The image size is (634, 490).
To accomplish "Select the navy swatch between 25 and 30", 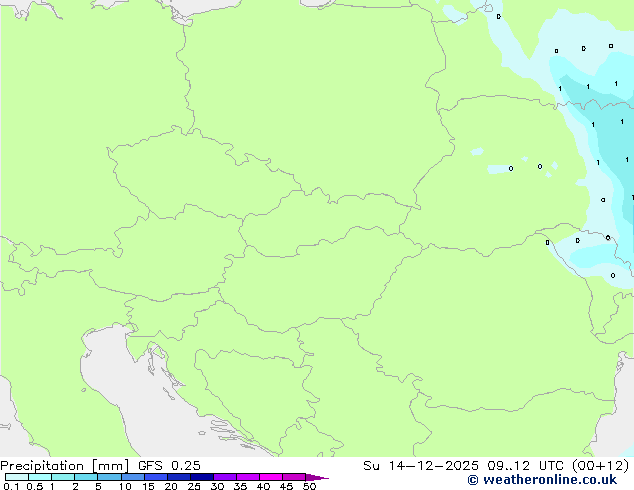I will [x=201, y=477].
